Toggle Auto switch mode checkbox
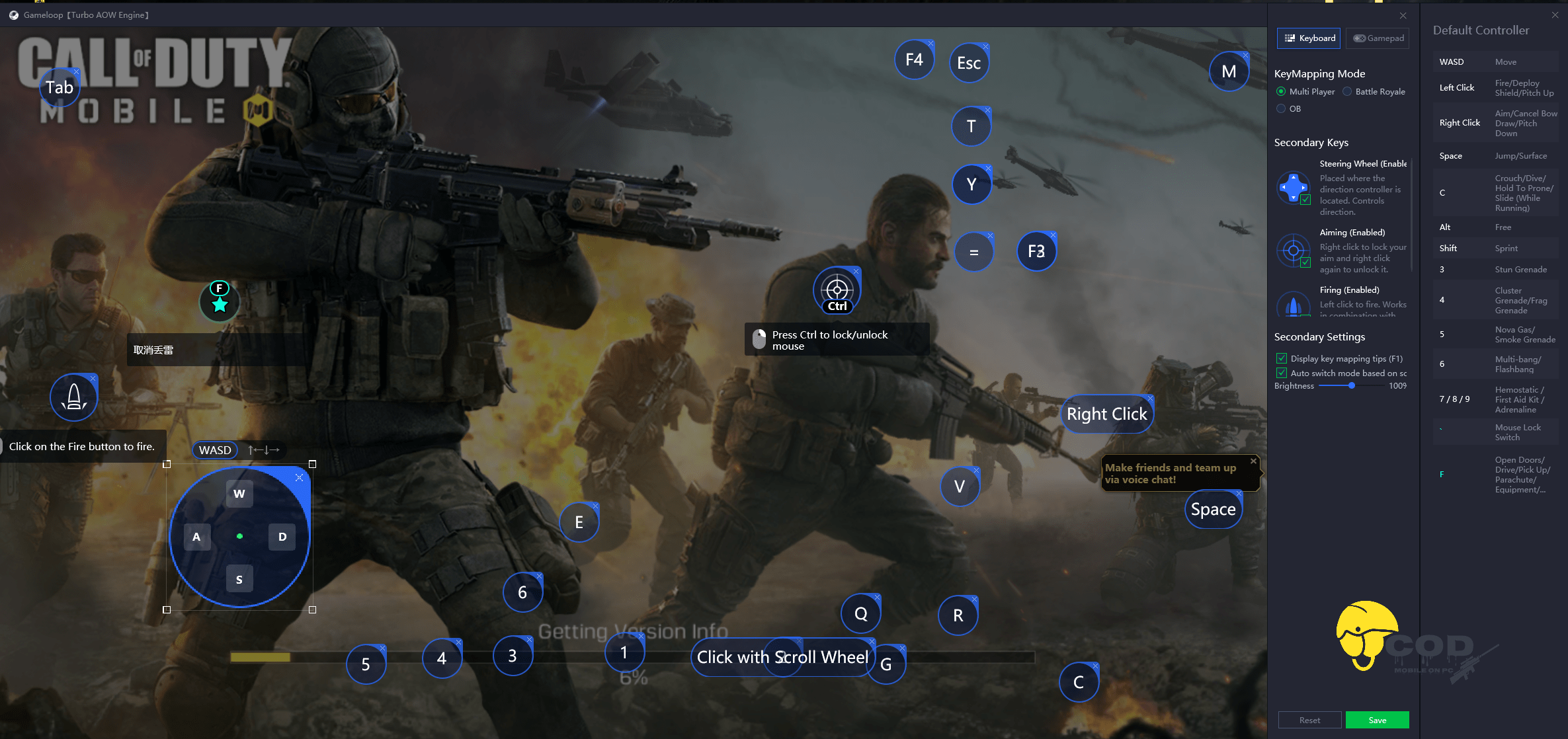This screenshot has width=1568, height=739. 1282,373
